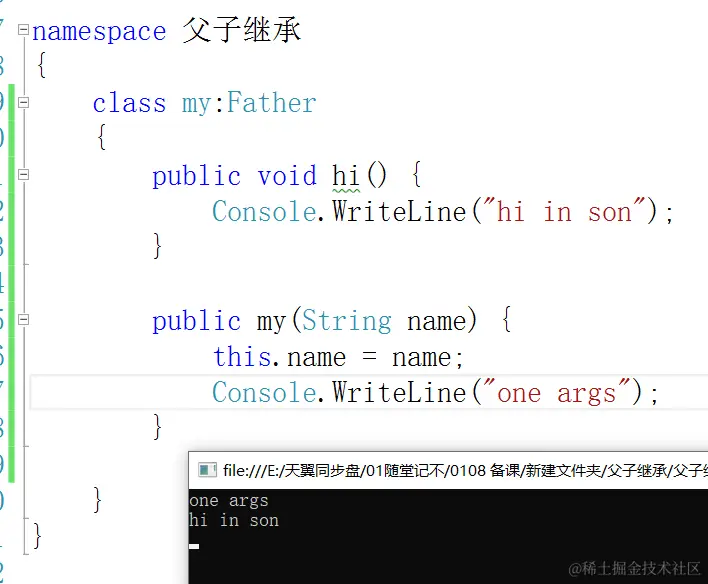The image size is (708, 584).
Task: Click the method name 'hi' with squiggle
Action: click(346, 175)
